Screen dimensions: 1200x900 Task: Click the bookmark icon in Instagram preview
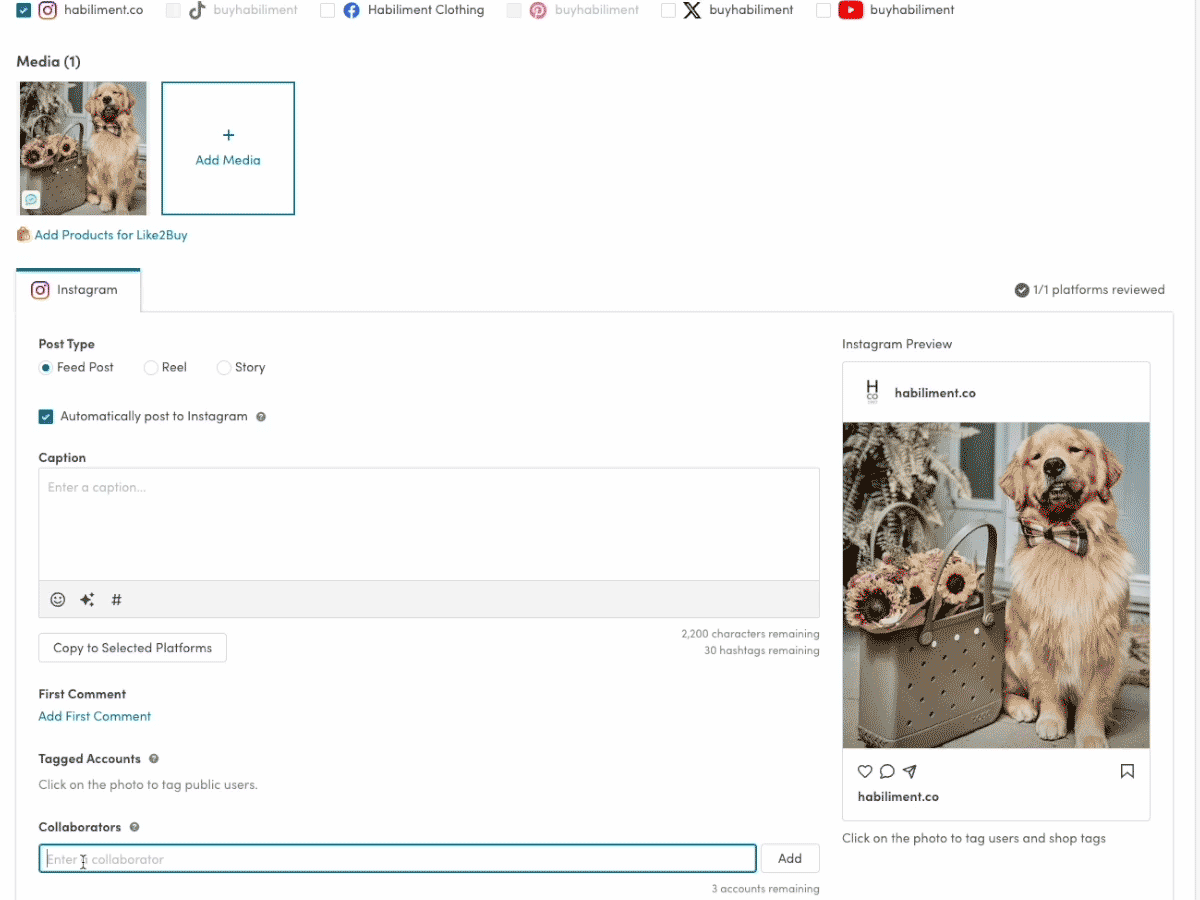coord(1127,771)
